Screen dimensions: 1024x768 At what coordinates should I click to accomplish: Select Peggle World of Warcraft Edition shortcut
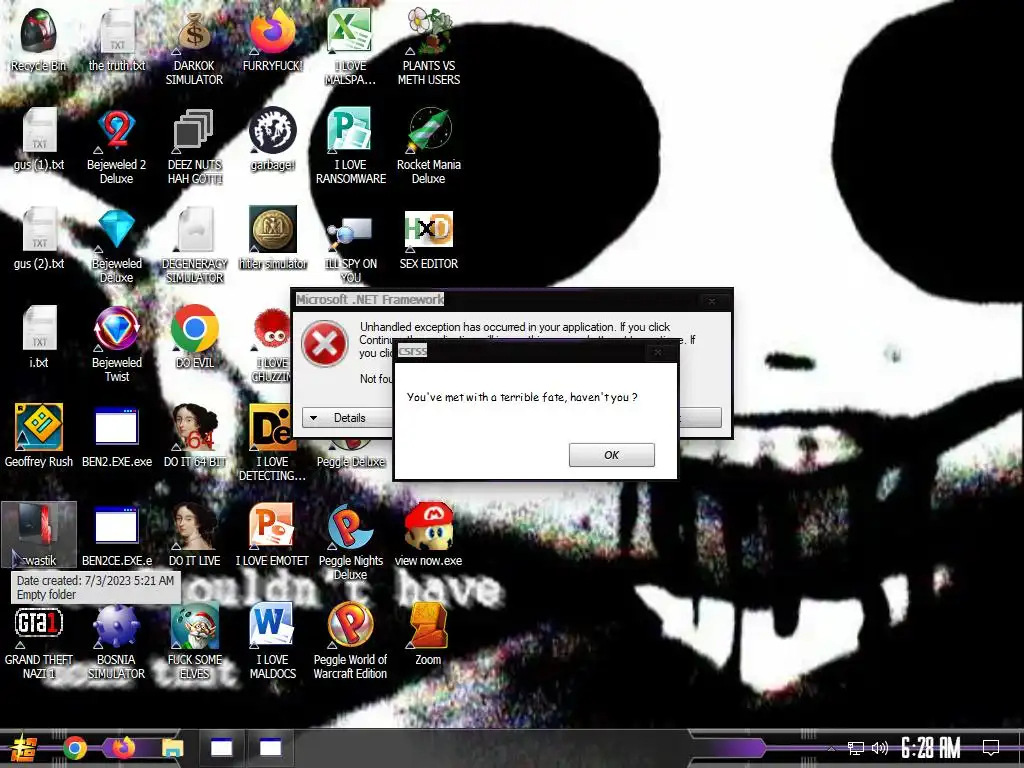pyautogui.click(x=351, y=641)
